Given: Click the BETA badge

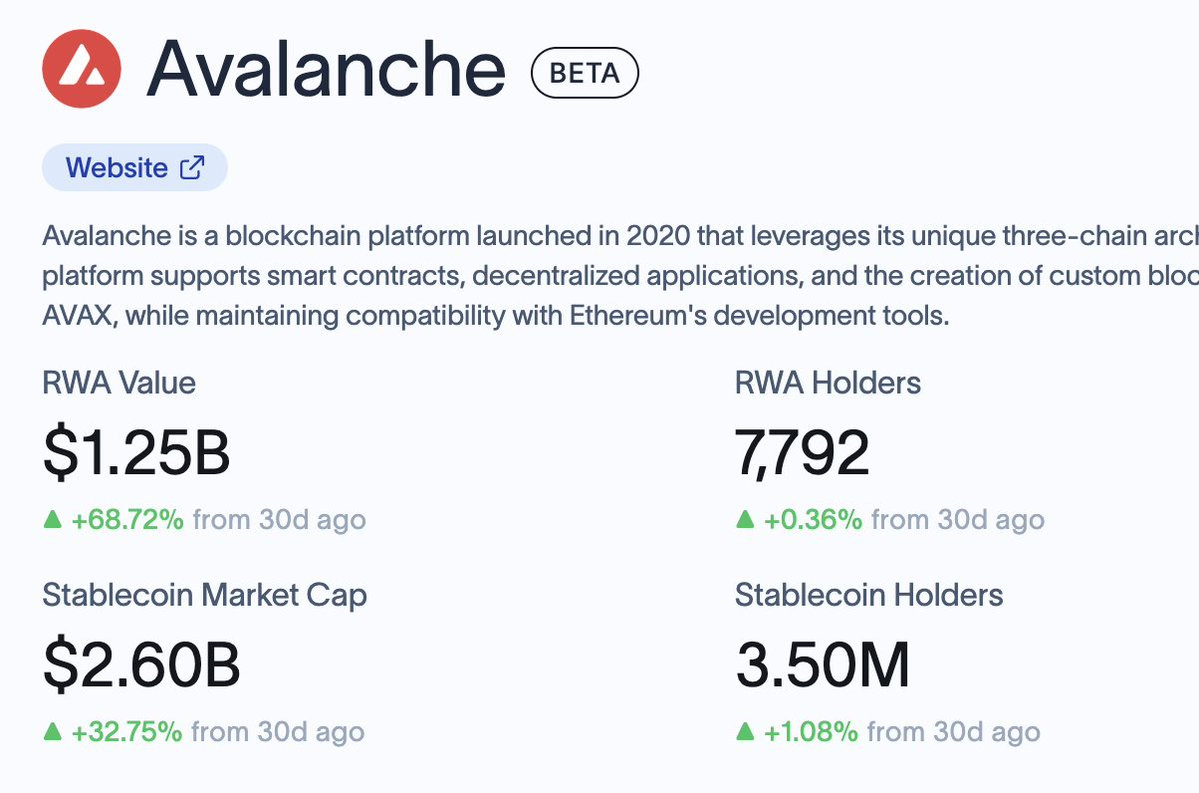Looking at the screenshot, I should [585, 73].
